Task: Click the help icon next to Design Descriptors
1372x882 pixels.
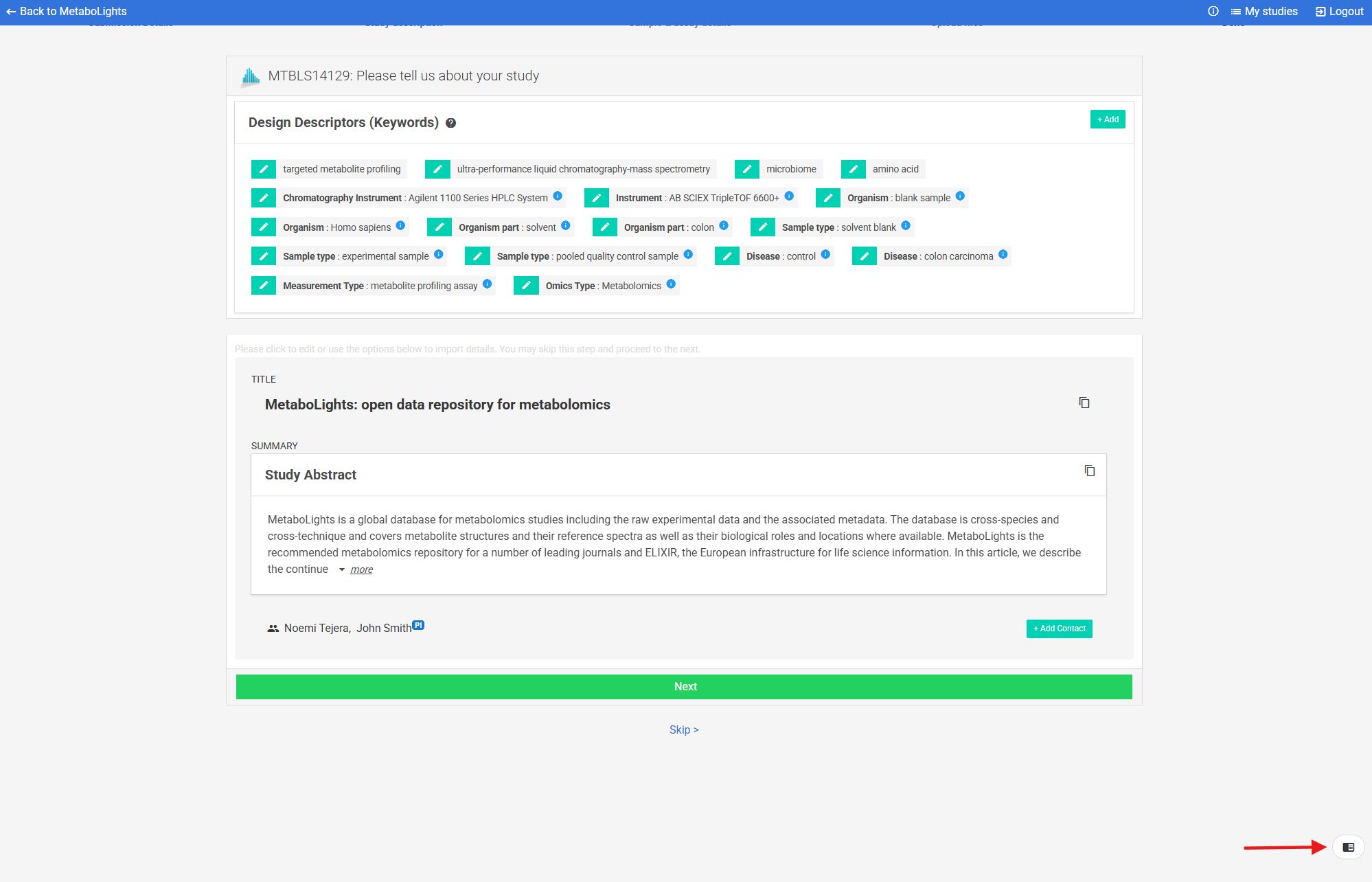Action: pyautogui.click(x=450, y=123)
